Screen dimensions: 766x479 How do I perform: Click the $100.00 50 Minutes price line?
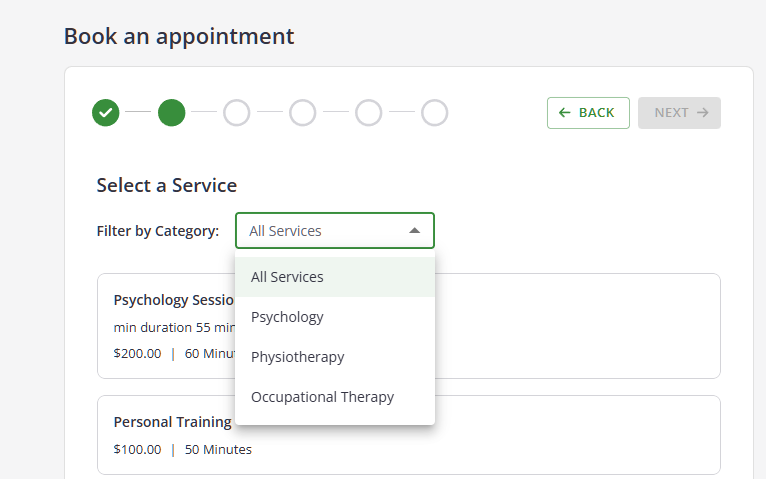click(183, 450)
